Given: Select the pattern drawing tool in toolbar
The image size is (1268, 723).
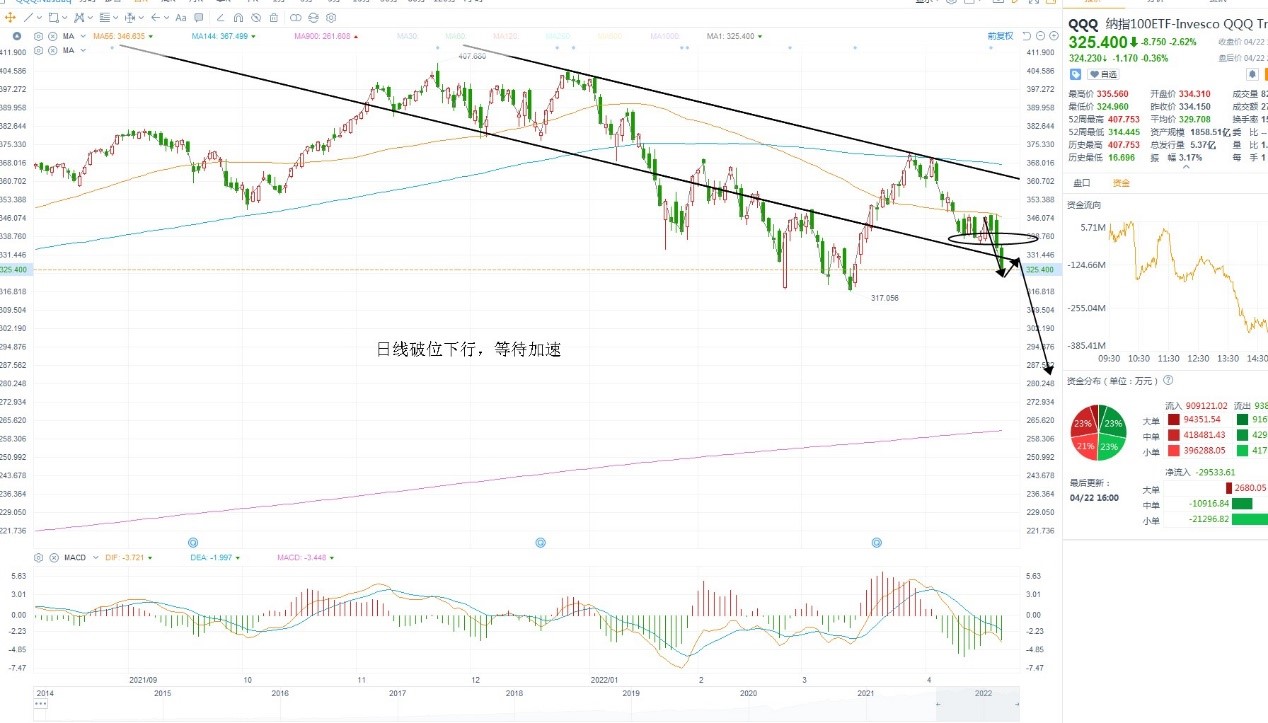Looking at the screenshot, I should pyautogui.click(x=78, y=17).
